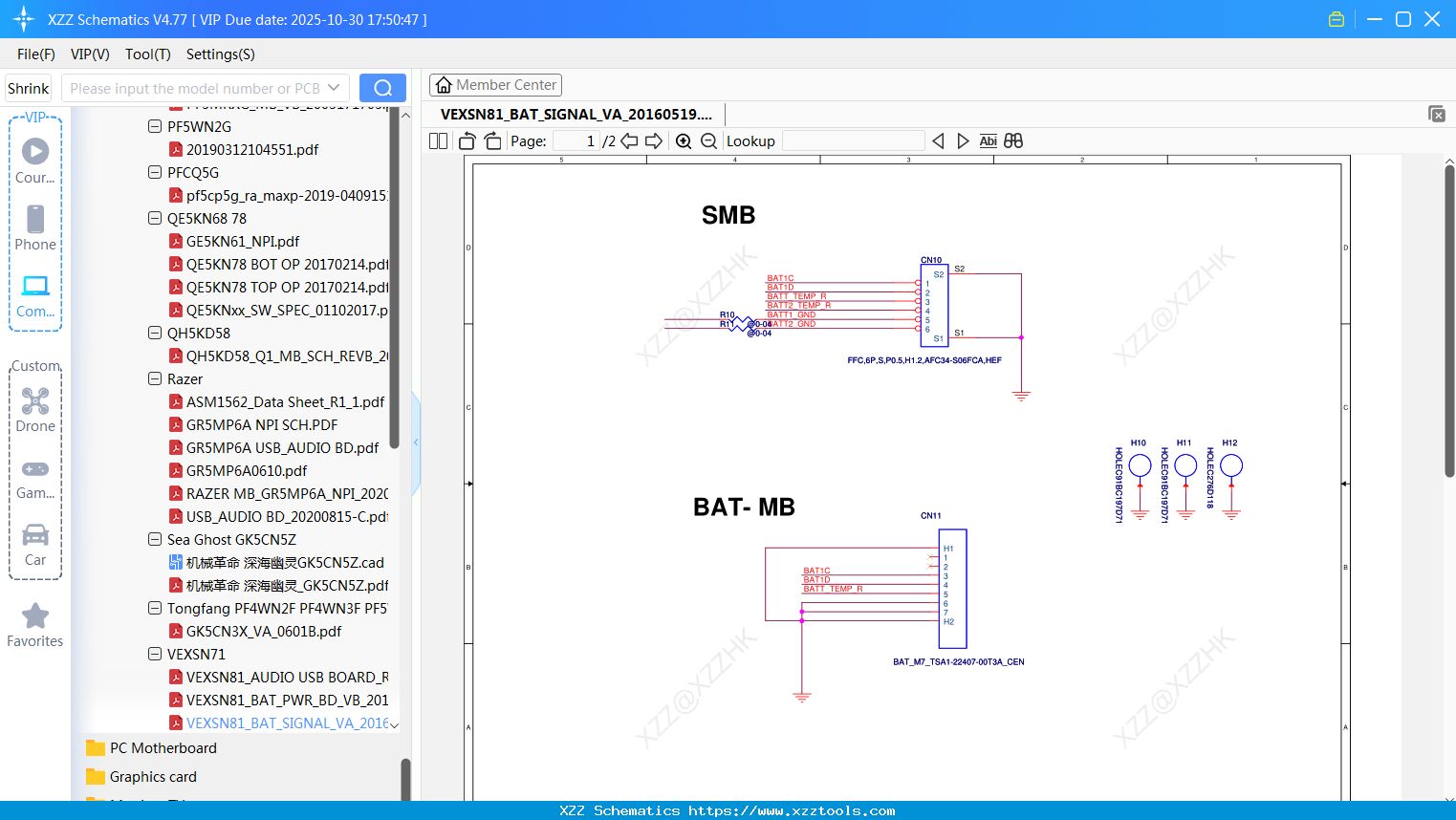The image size is (1456, 820).
Task: Click the Lookup text field
Action: coord(853,141)
